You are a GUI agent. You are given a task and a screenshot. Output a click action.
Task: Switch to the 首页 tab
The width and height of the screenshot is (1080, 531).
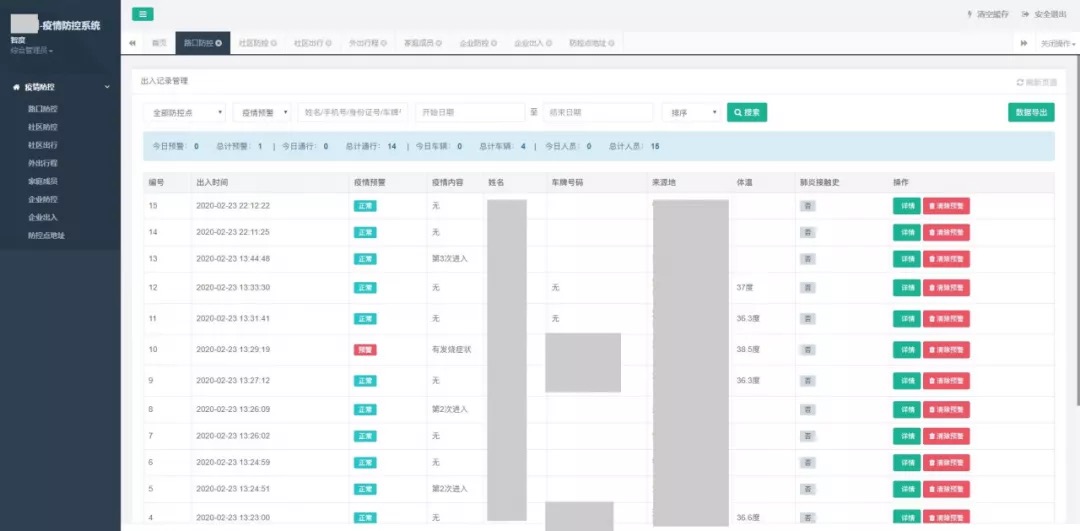pyautogui.click(x=158, y=43)
